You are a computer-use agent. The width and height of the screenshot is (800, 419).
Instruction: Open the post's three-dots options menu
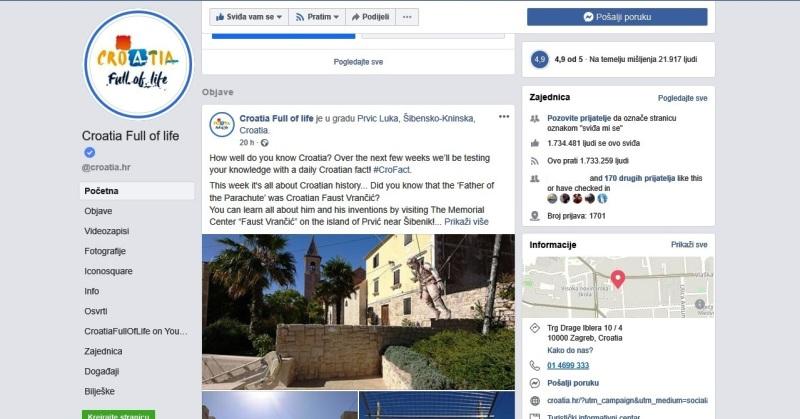[504, 117]
